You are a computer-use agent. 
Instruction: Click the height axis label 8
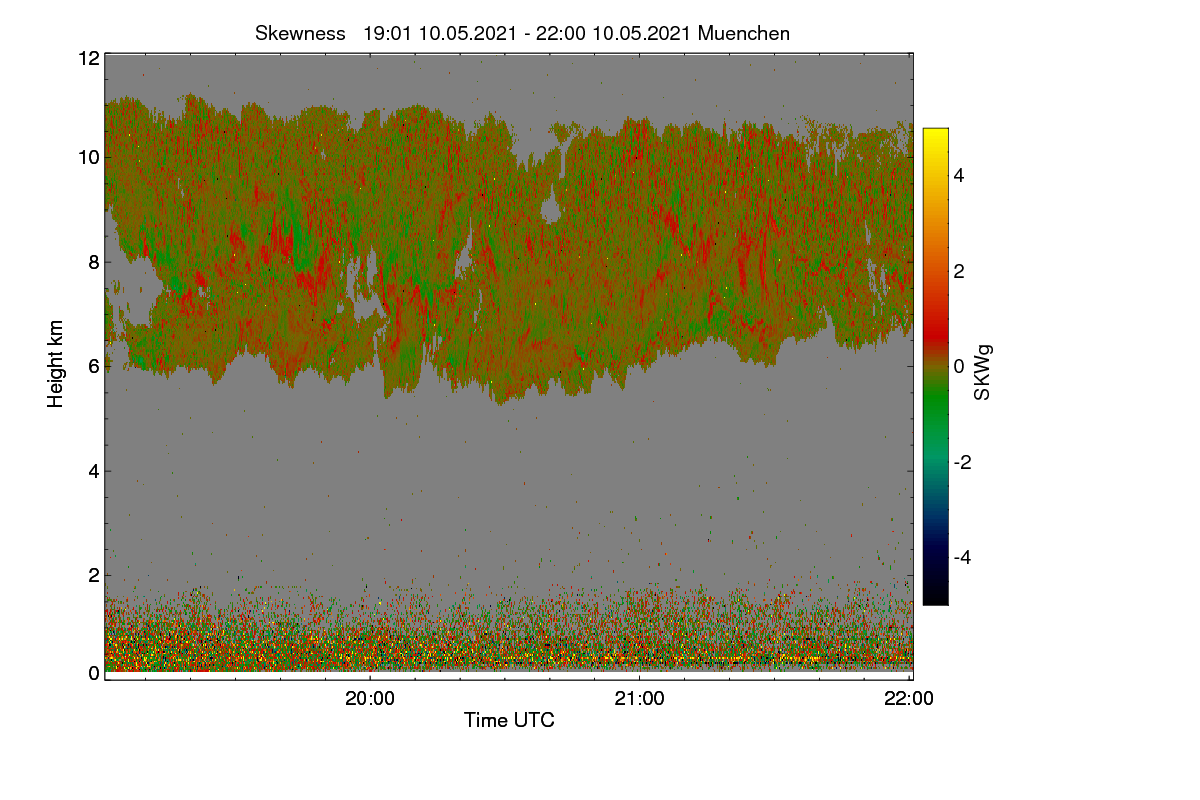94,262
